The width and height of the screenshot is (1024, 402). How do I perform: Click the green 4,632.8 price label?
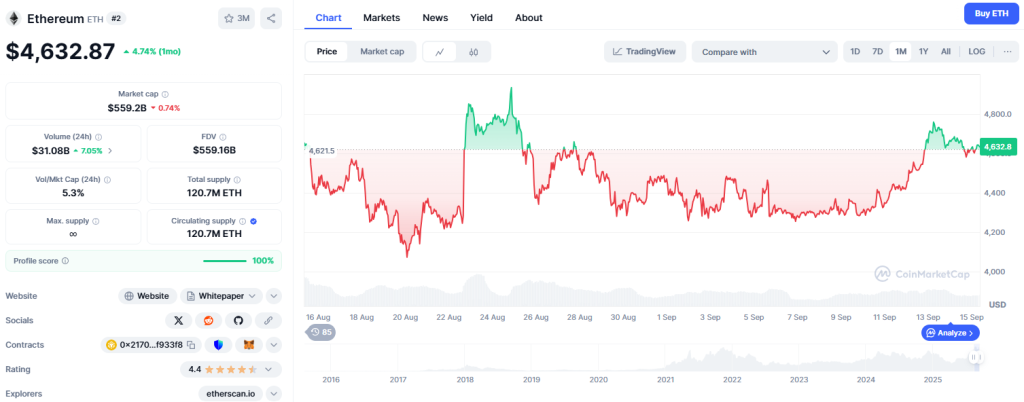pyautogui.click(x=997, y=147)
